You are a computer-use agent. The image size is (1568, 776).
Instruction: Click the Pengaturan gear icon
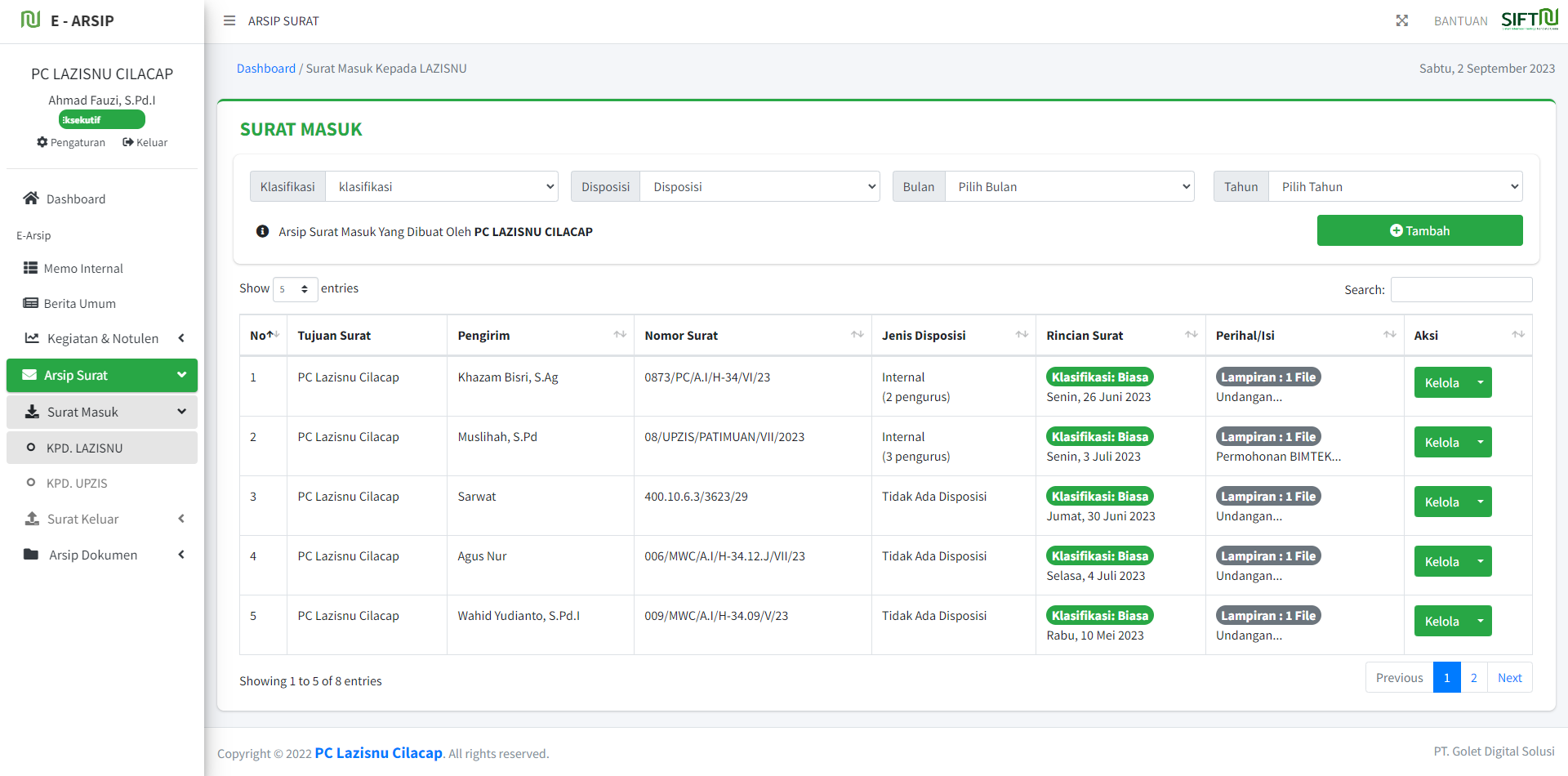point(42,142)
